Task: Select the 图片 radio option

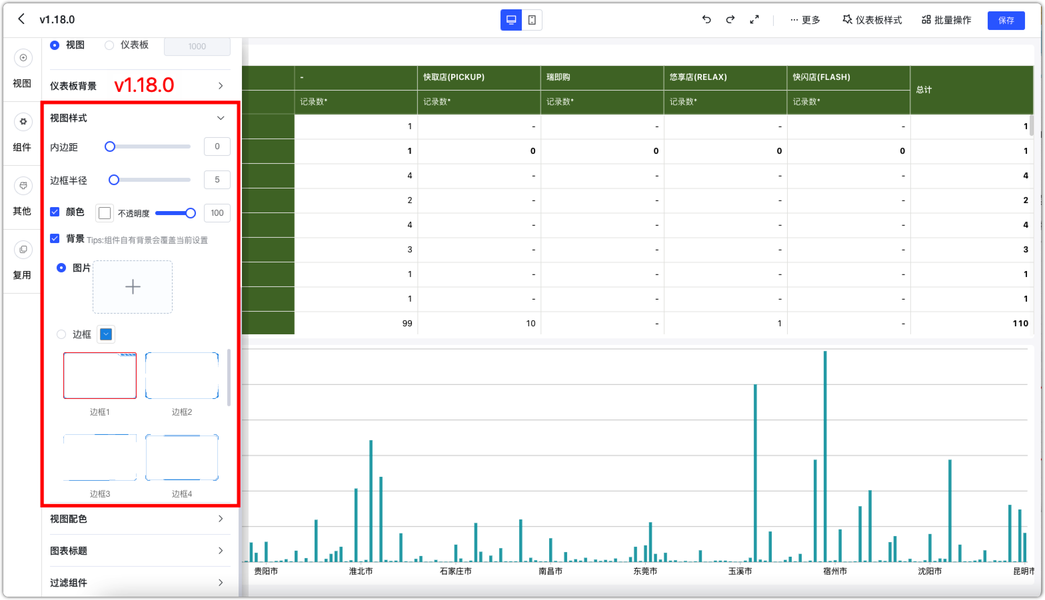Action: click(x=61, y=268)
